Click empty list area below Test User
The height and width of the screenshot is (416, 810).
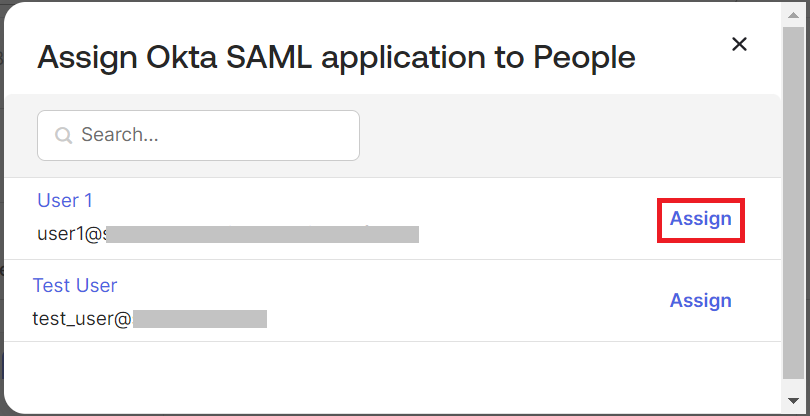coord(390,375)
